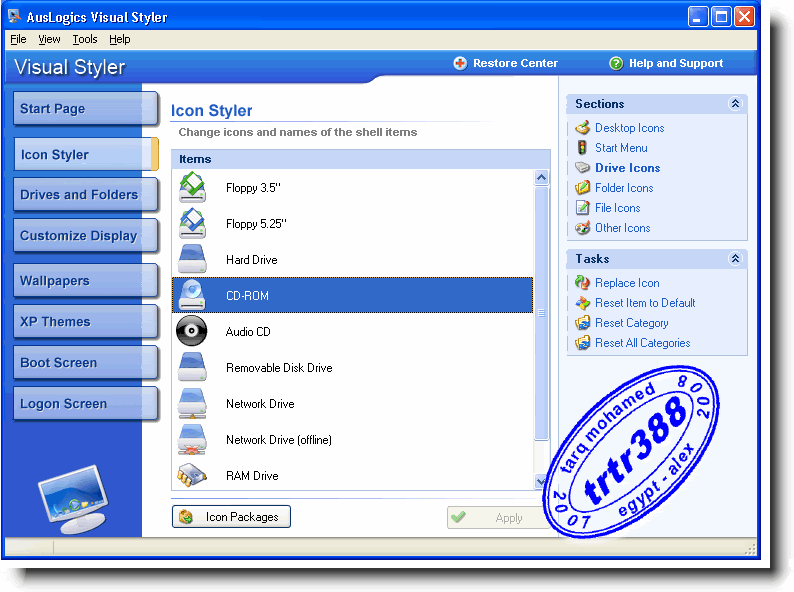Click the Other Icons palette icon
Screen dimensions: 794x592
[582, 228]
